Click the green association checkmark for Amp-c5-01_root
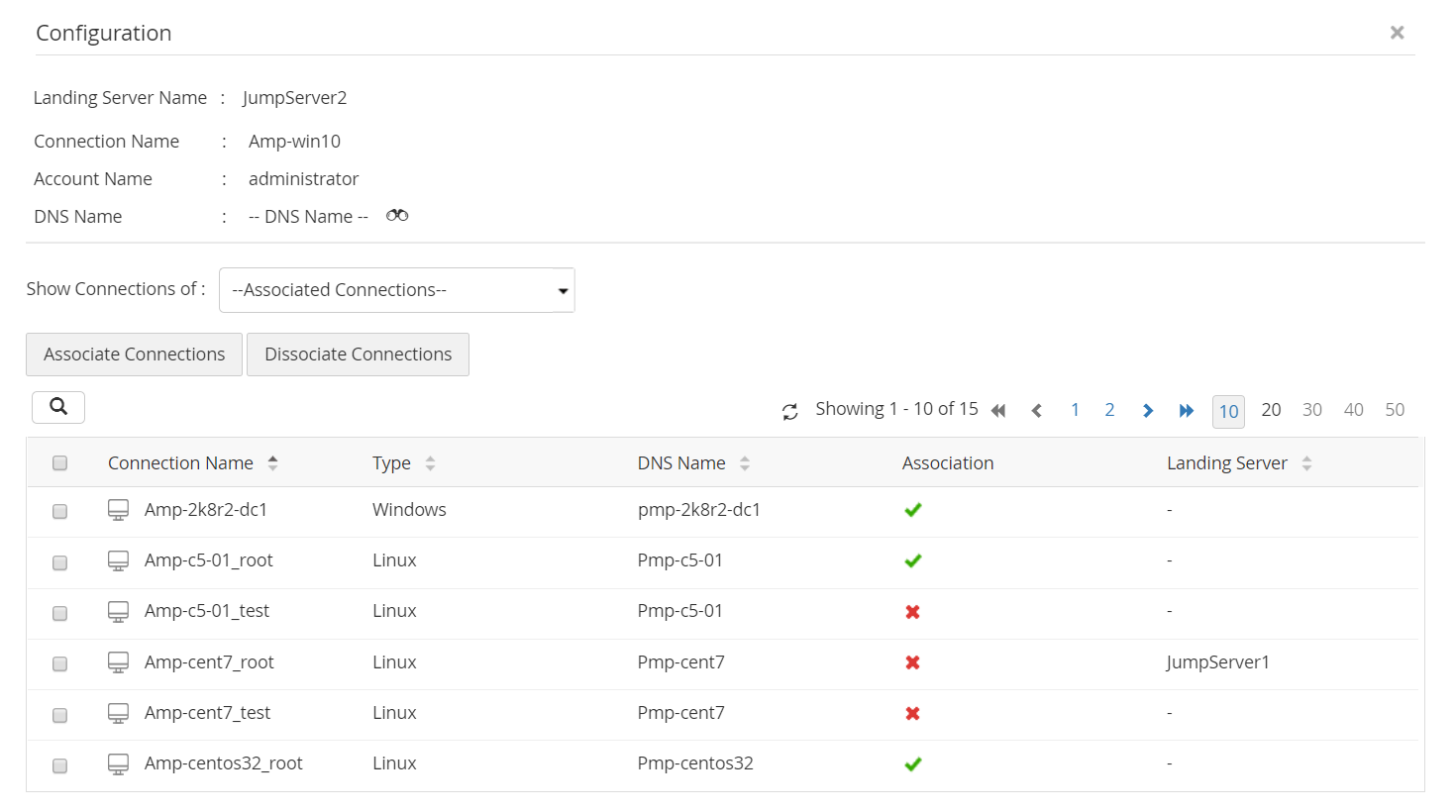This screenshot has width=1456, height=812. click(x=912, y=559)
